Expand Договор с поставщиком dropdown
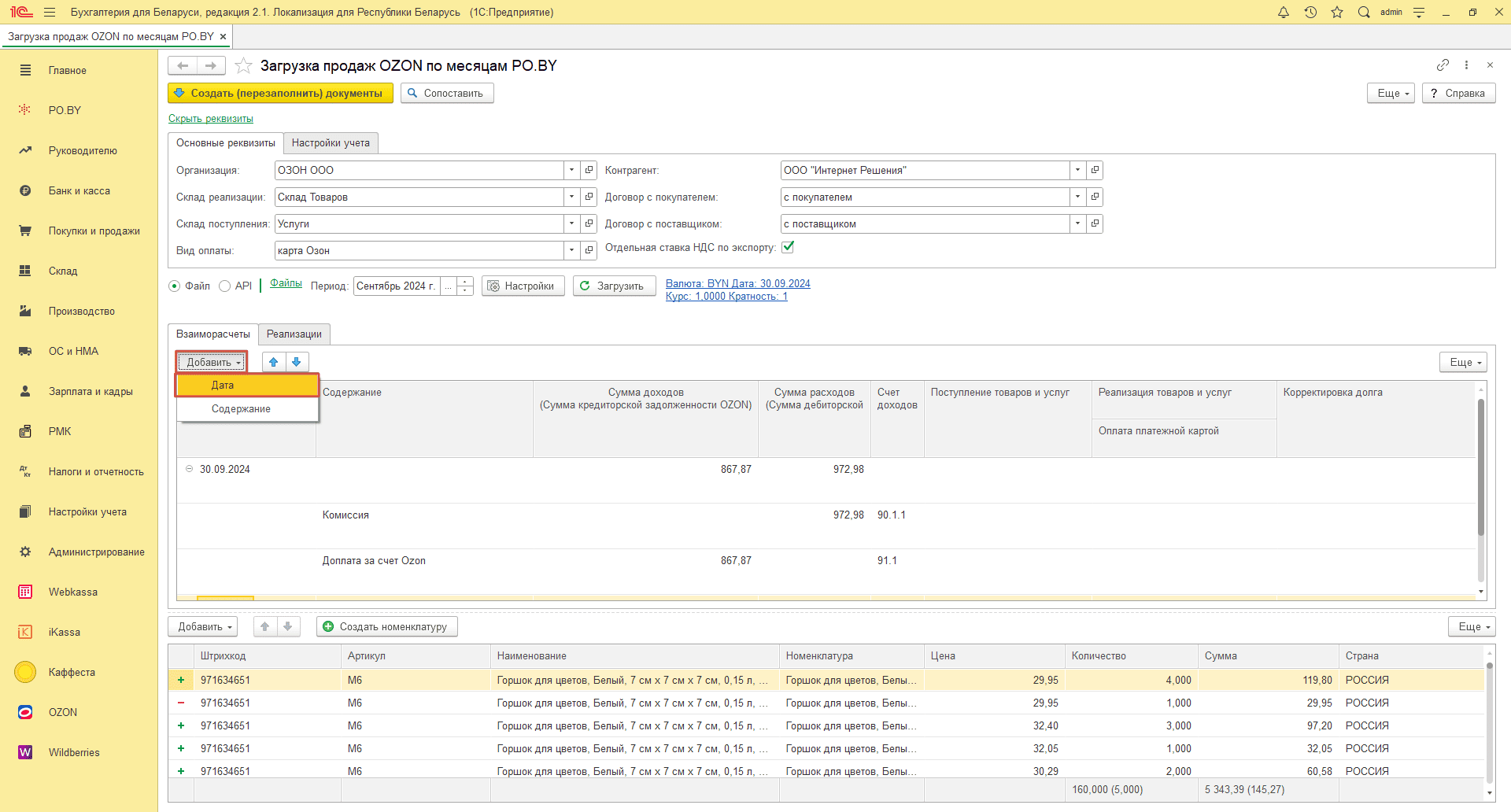The width and height of the screenshot is (1511, 812). tap(1077, 223)
